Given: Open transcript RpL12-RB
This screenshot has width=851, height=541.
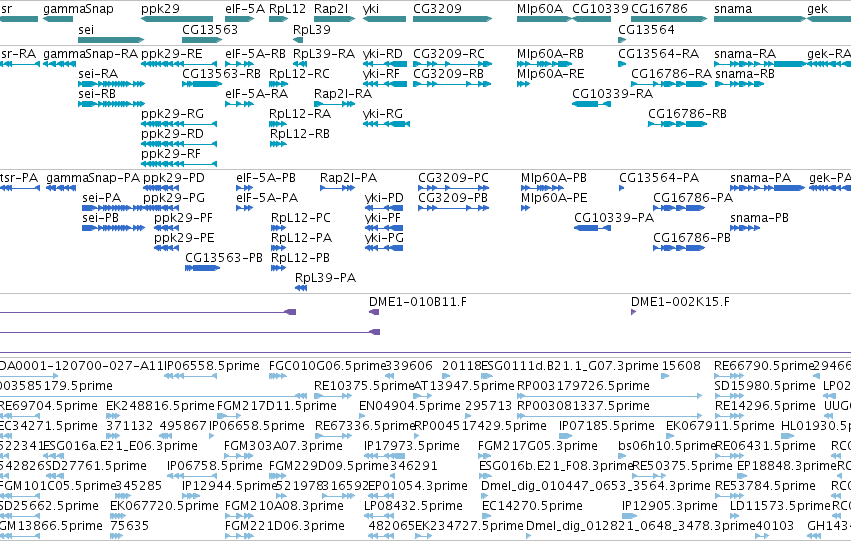Looking at the screenshot, I should [x=299, y=134].
